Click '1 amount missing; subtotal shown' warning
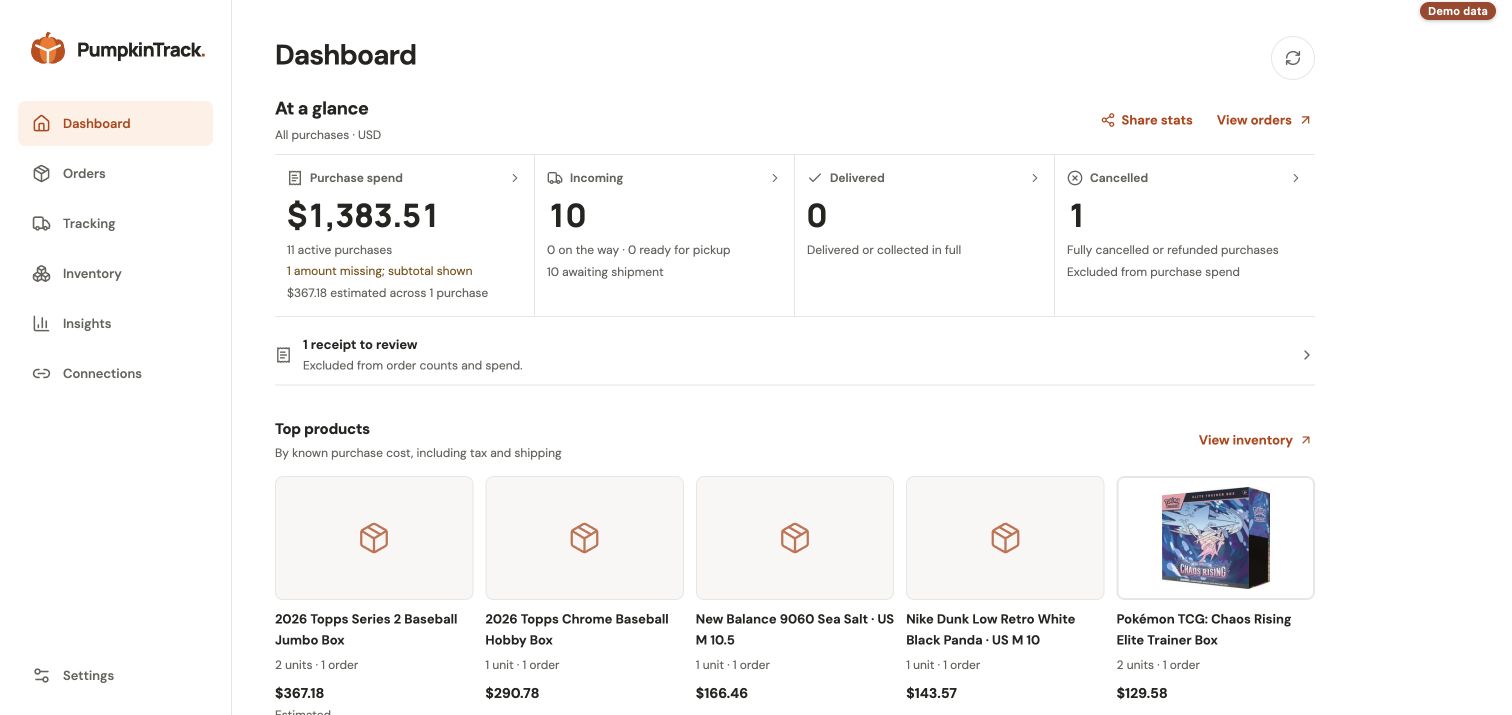The width and height of the screenshot is (1512, 715). coord(379,271)
